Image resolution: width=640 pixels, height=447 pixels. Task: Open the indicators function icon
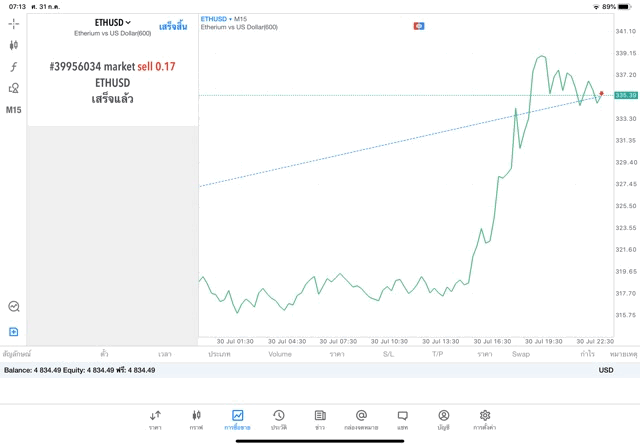coord(13,66)
